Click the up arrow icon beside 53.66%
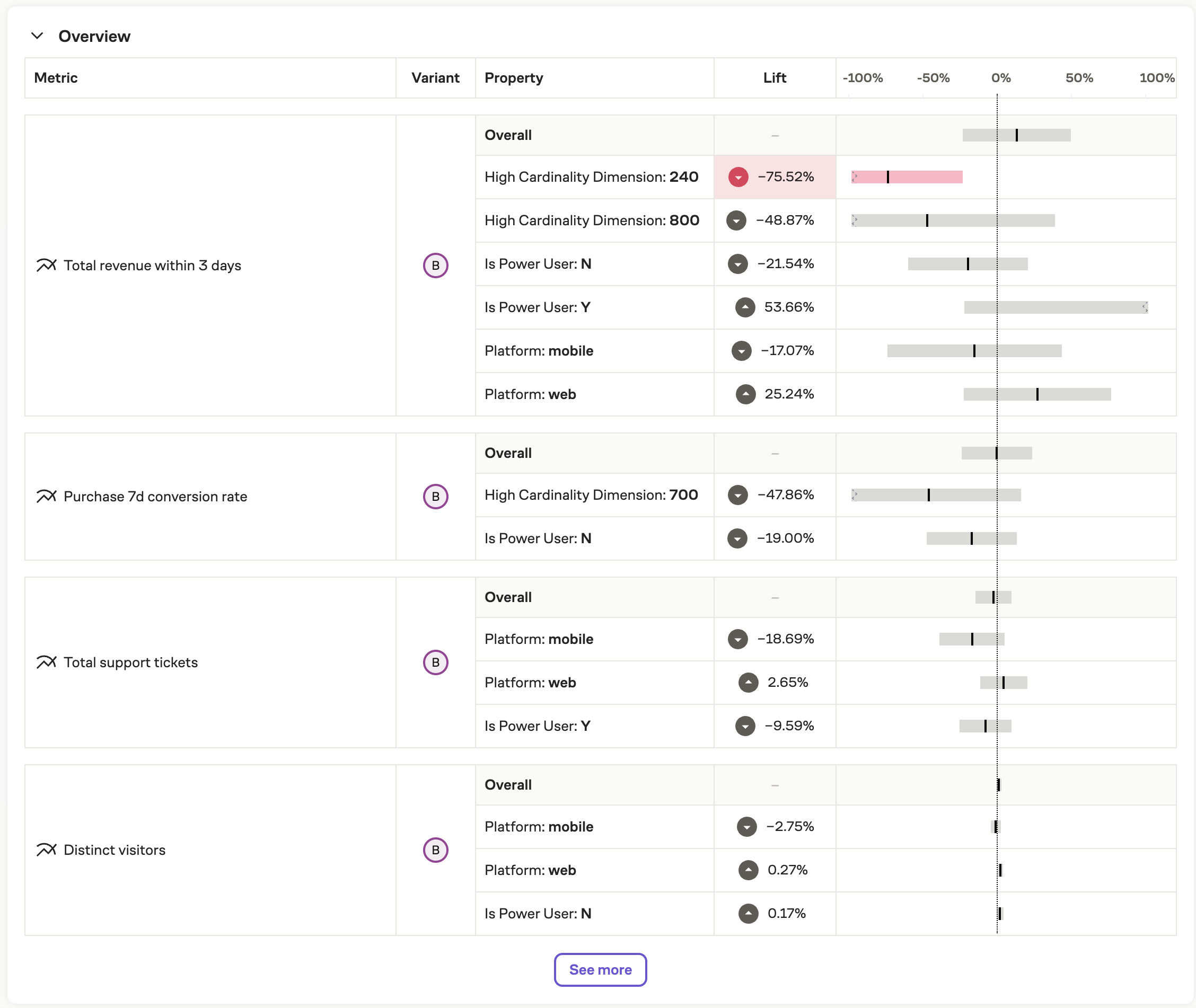 (x=745, y=307)
